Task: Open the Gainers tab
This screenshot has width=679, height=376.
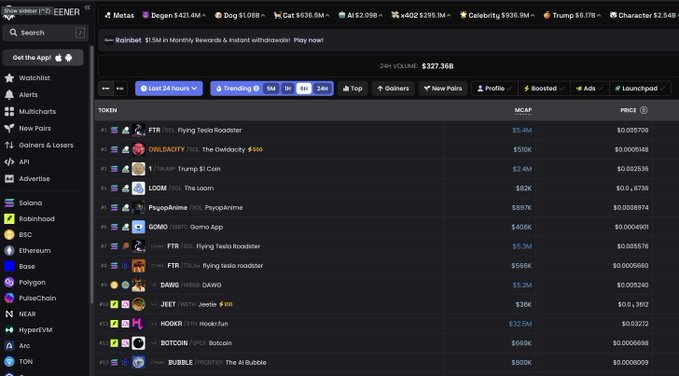Action: point(393,88)
